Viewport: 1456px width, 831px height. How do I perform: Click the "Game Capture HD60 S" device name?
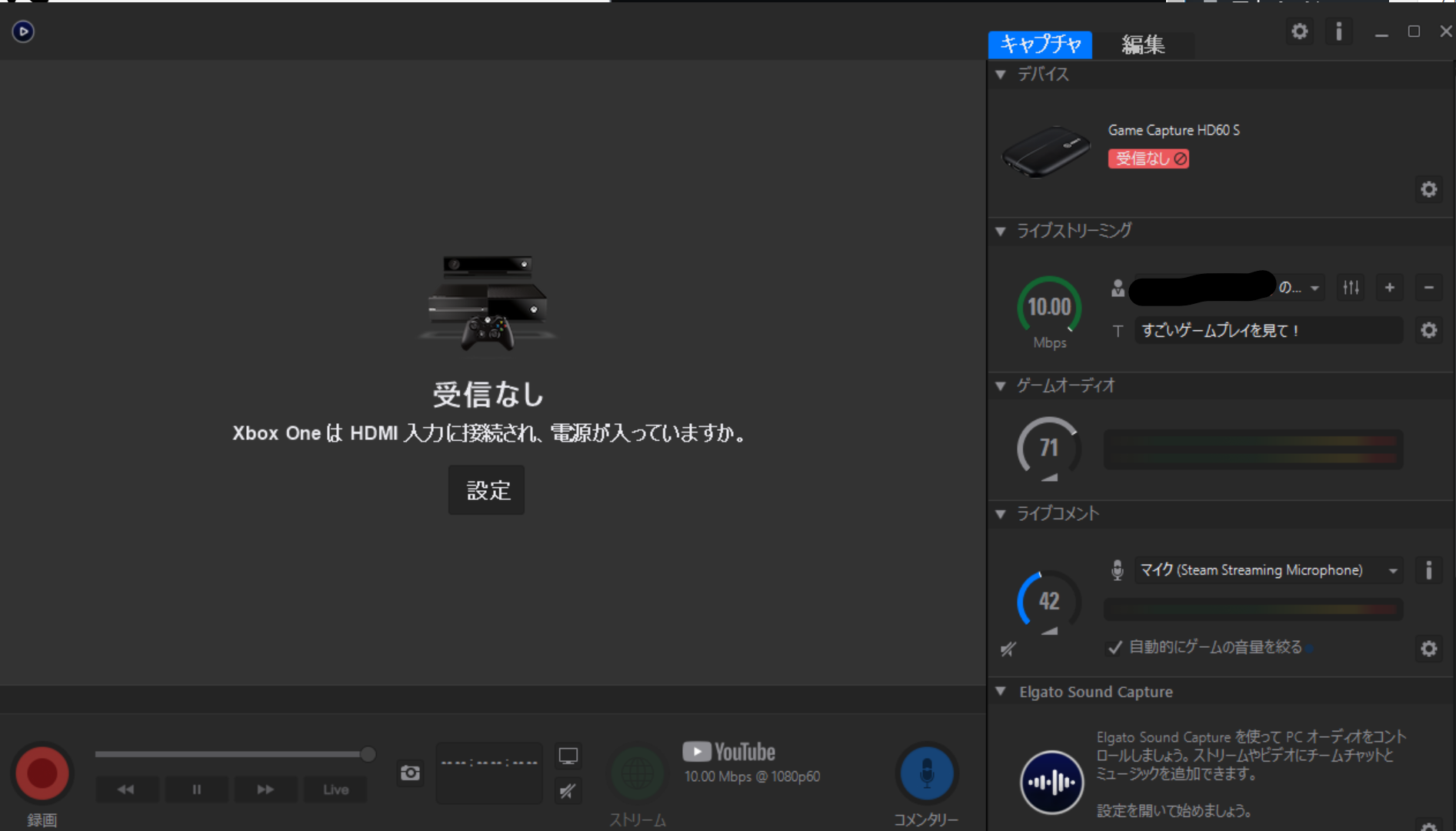pyautogui.click(x=1174, y=130)
